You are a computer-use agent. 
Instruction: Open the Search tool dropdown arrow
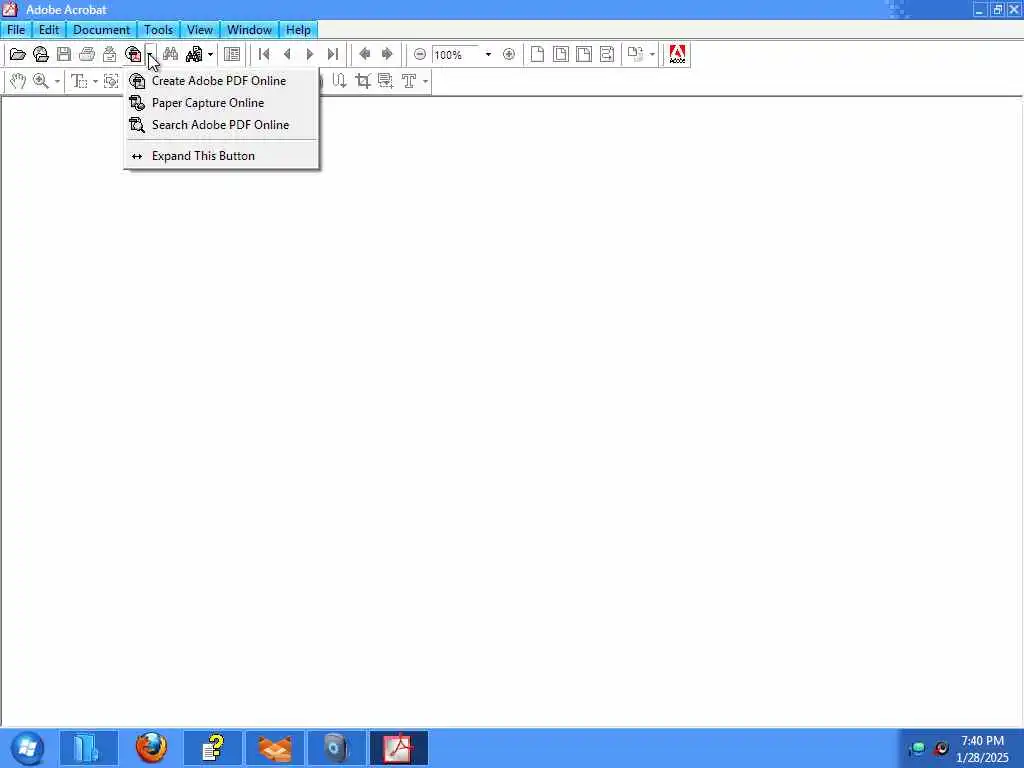coord(210,55)
